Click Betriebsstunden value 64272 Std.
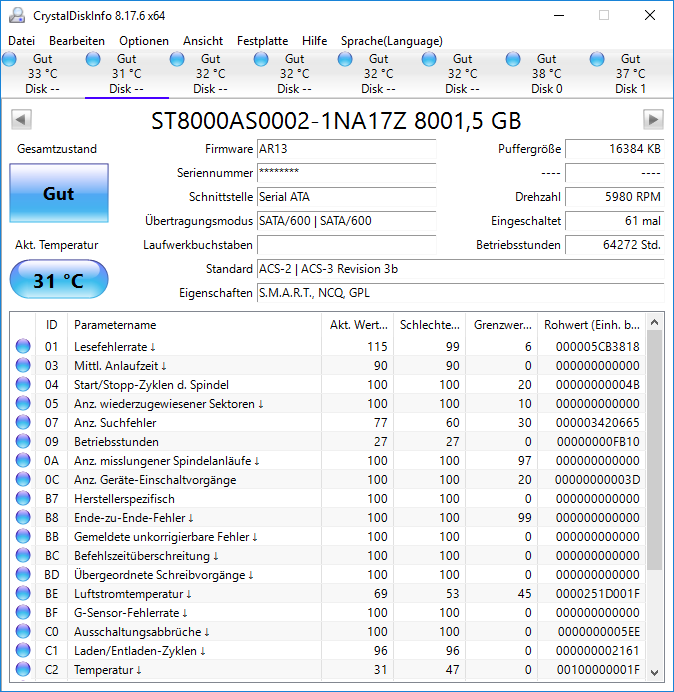The image size is (674, 692). point(614,245)
